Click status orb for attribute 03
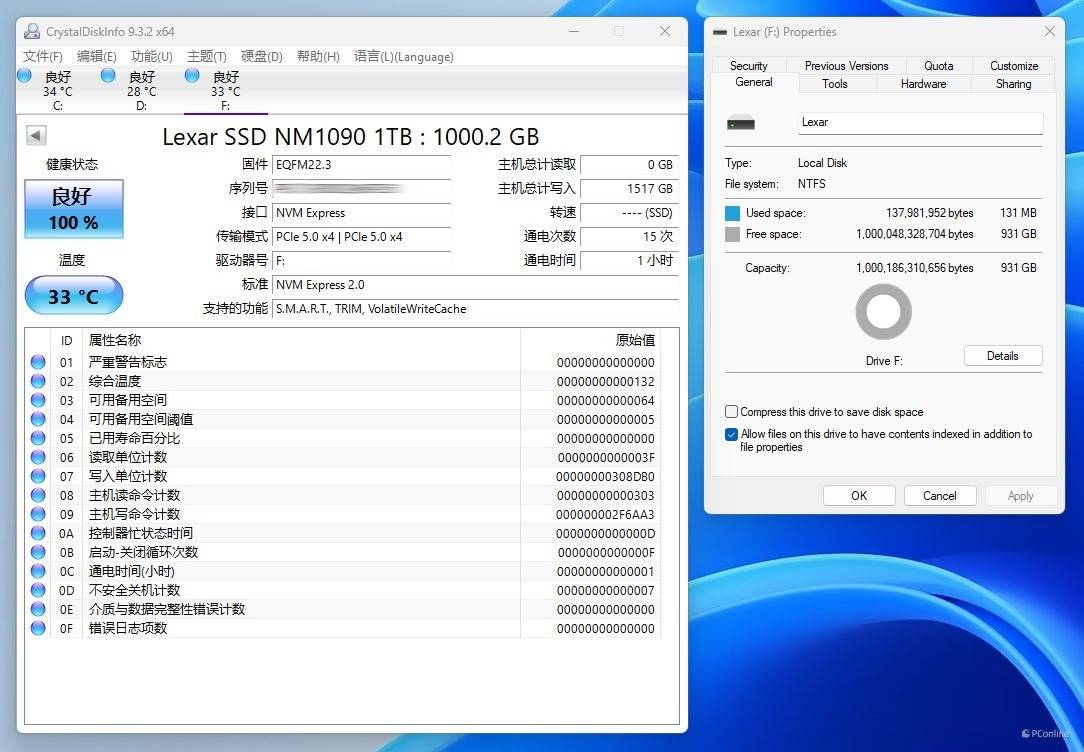This screenshot has height=752, width=1084. pos(38,400)
